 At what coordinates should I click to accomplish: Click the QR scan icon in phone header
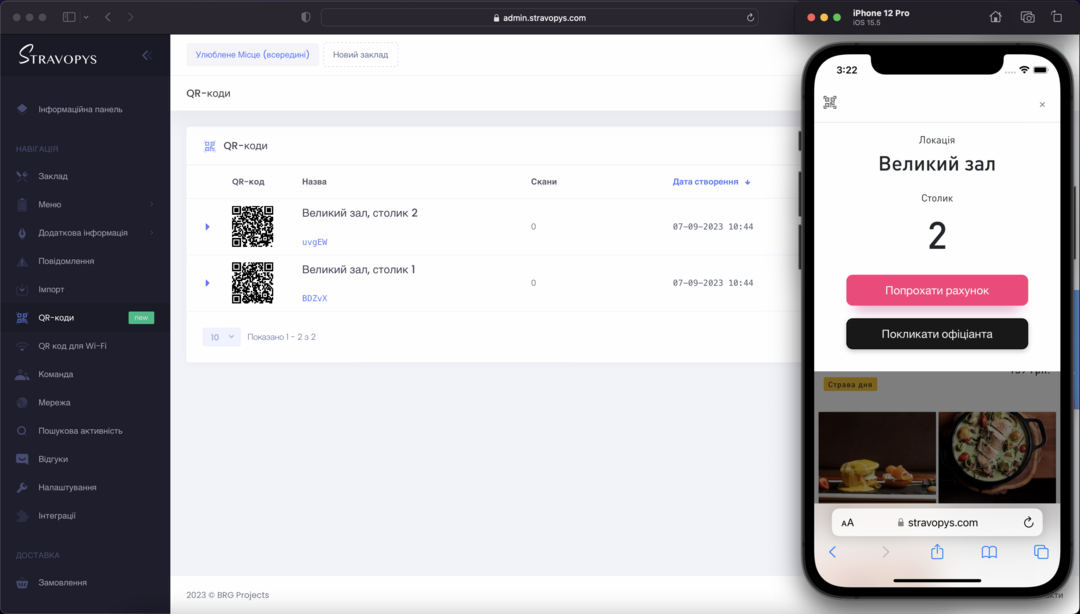click(x=830, y=103)
